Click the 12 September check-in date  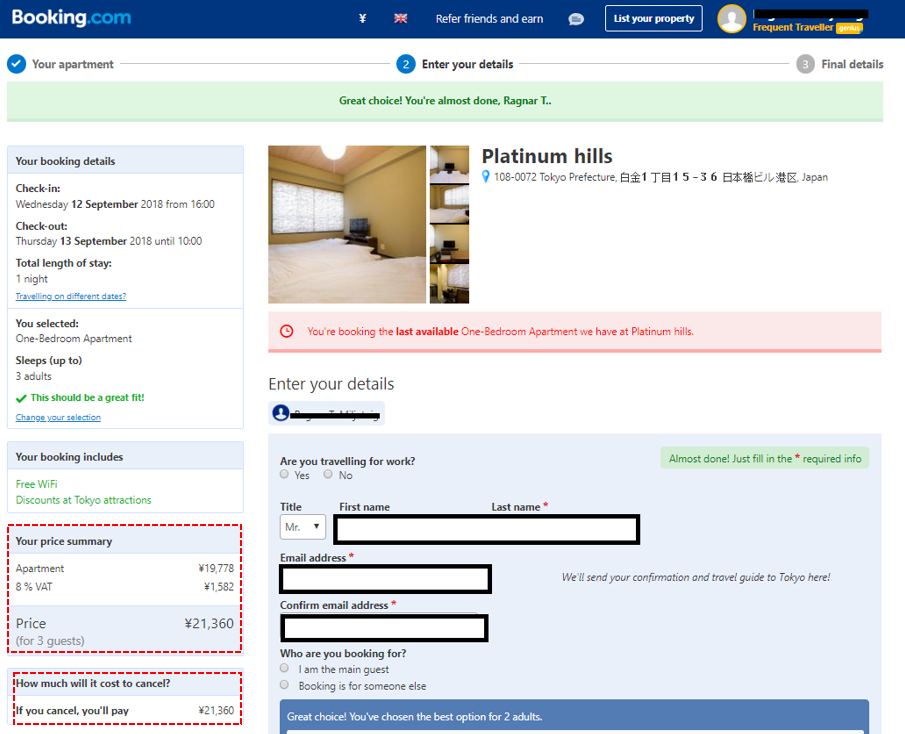tap(104, 204)
